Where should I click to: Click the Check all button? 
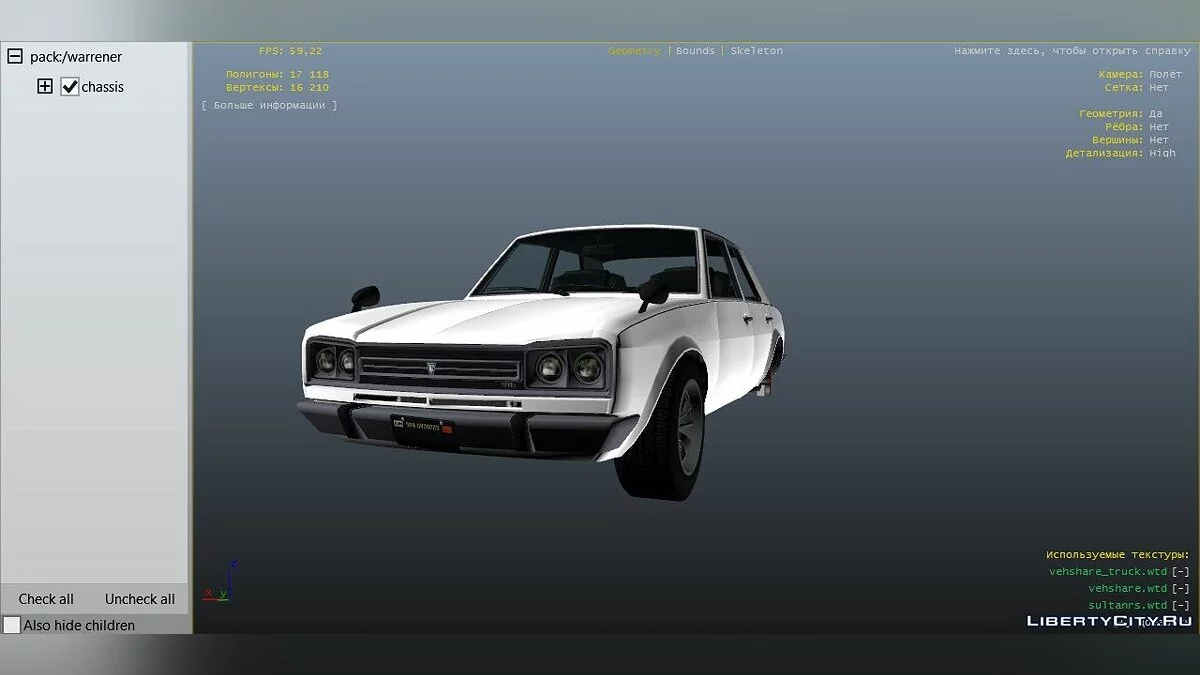[x=46, y=599]
